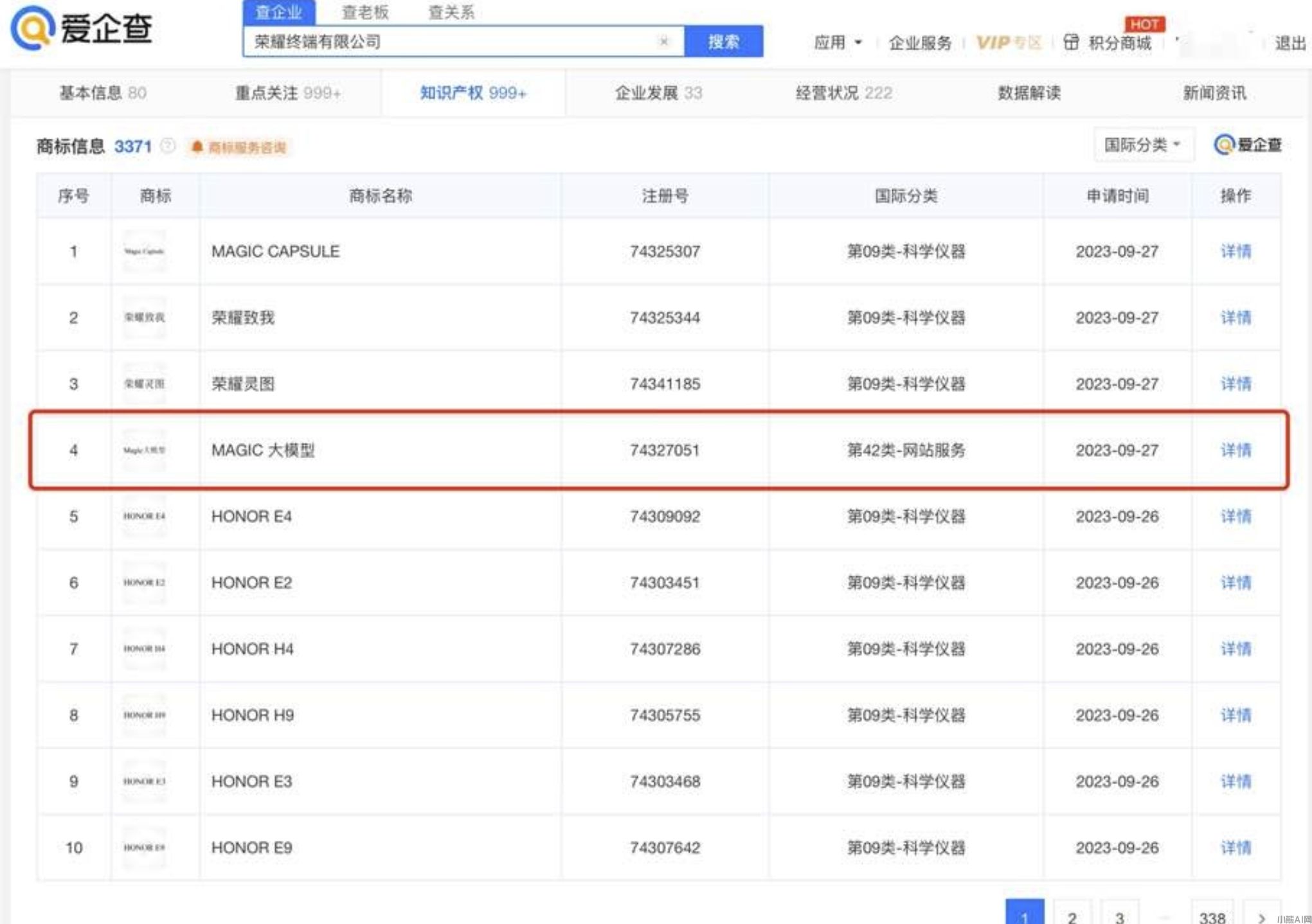Open the 经营状况 tab
Viewport: 1312px width, 924px height.
(x=843, y=93)
